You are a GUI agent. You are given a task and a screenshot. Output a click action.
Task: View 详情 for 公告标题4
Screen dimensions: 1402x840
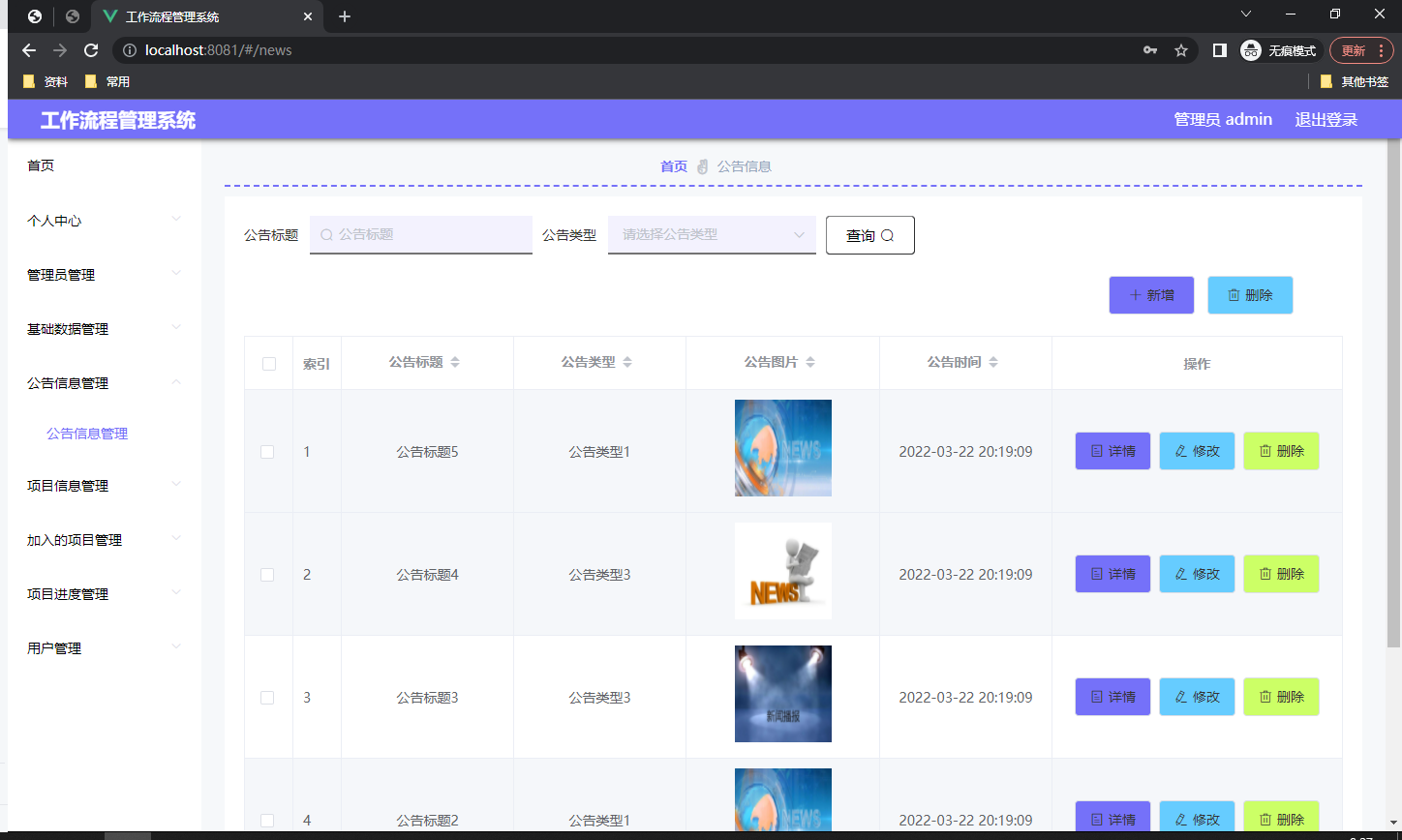coord(1112,574)
